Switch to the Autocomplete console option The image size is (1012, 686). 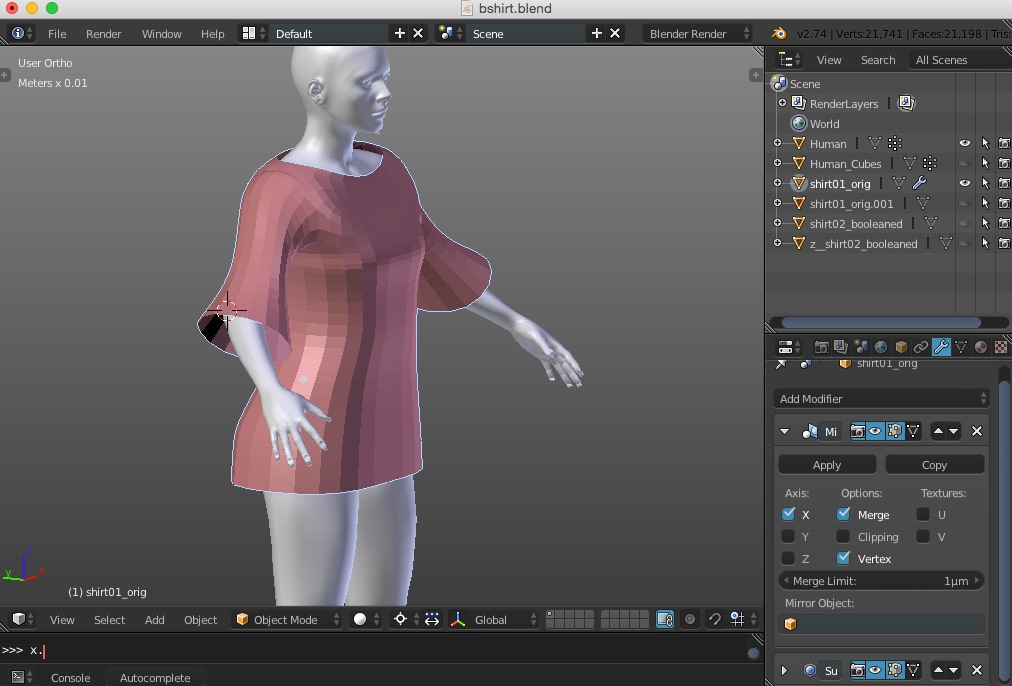(x=154, y=677)
